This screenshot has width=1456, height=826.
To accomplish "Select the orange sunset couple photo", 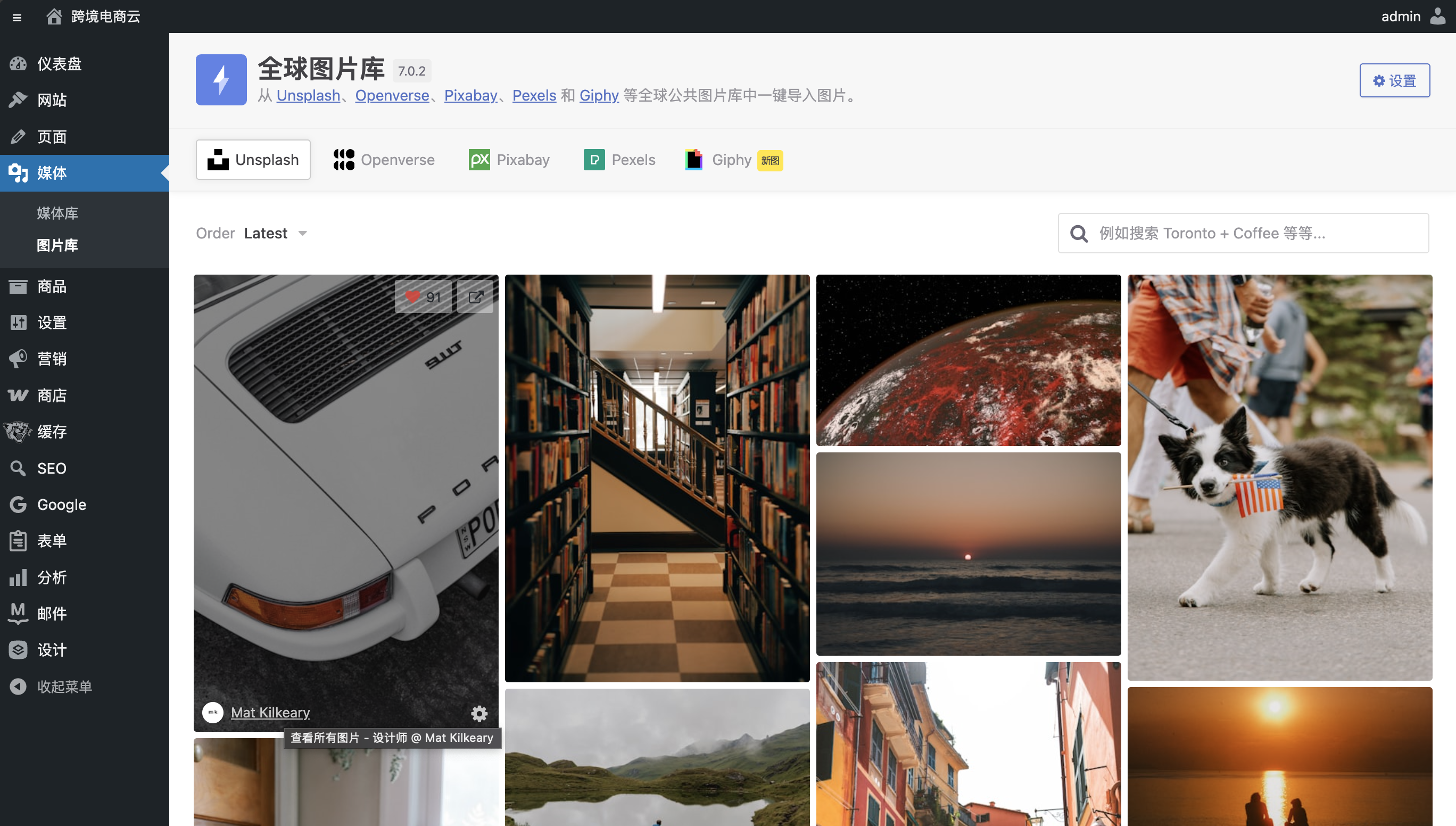I will [1280, 757].
